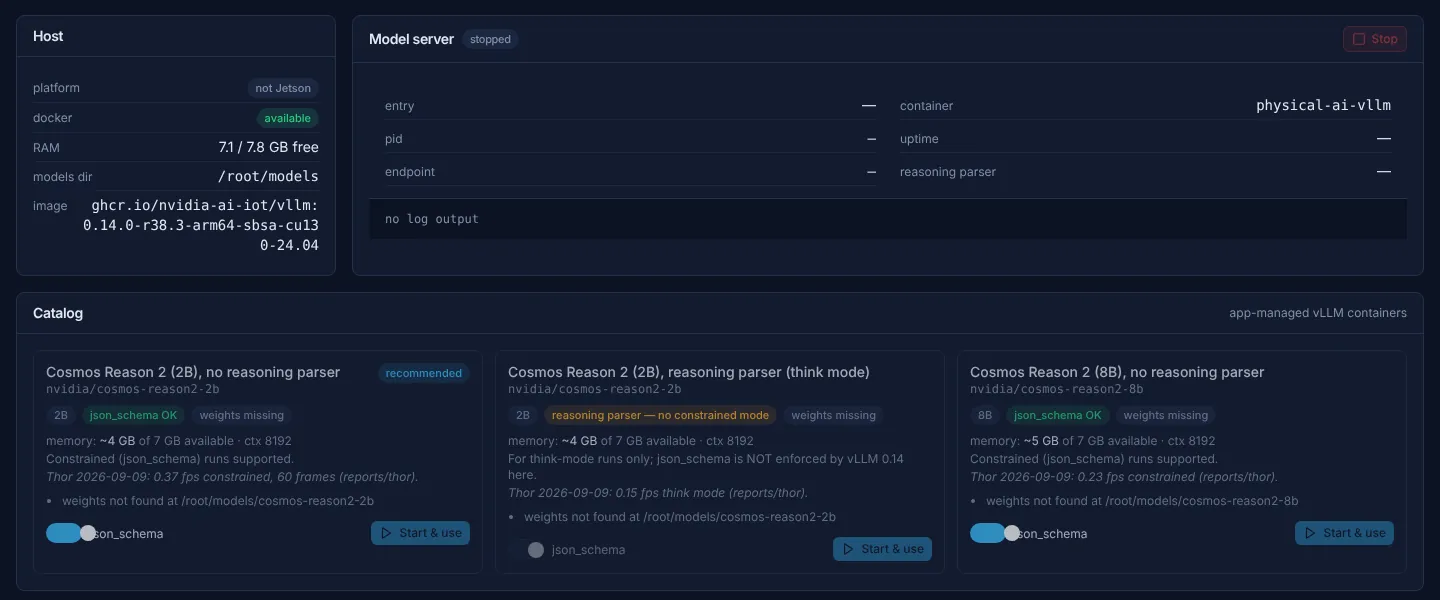Click the 'Catalog' section heading
The height and width of the screenshot is (600, 1440).
point(58,313)
